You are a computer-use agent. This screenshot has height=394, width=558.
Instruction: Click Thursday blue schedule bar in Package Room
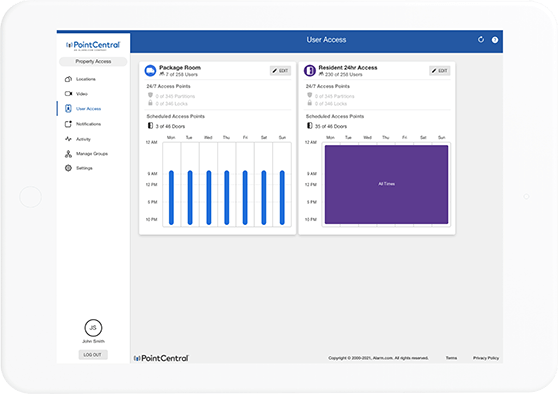[227, 198]
